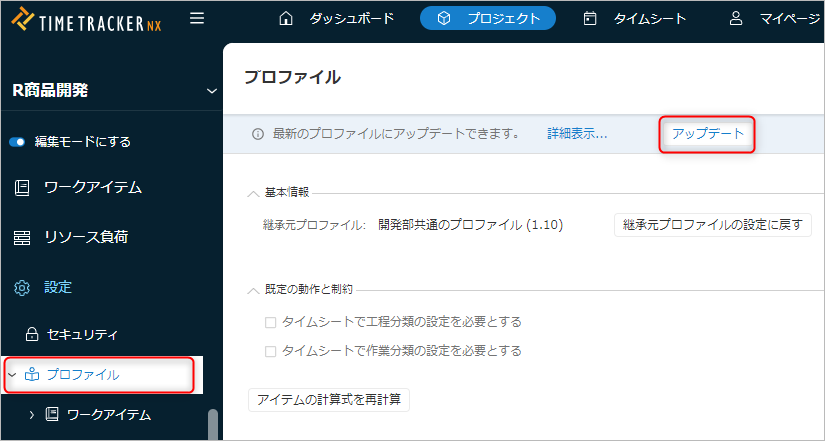
Task: Toggle the hamburger menu icon
Action: [197, 18]
